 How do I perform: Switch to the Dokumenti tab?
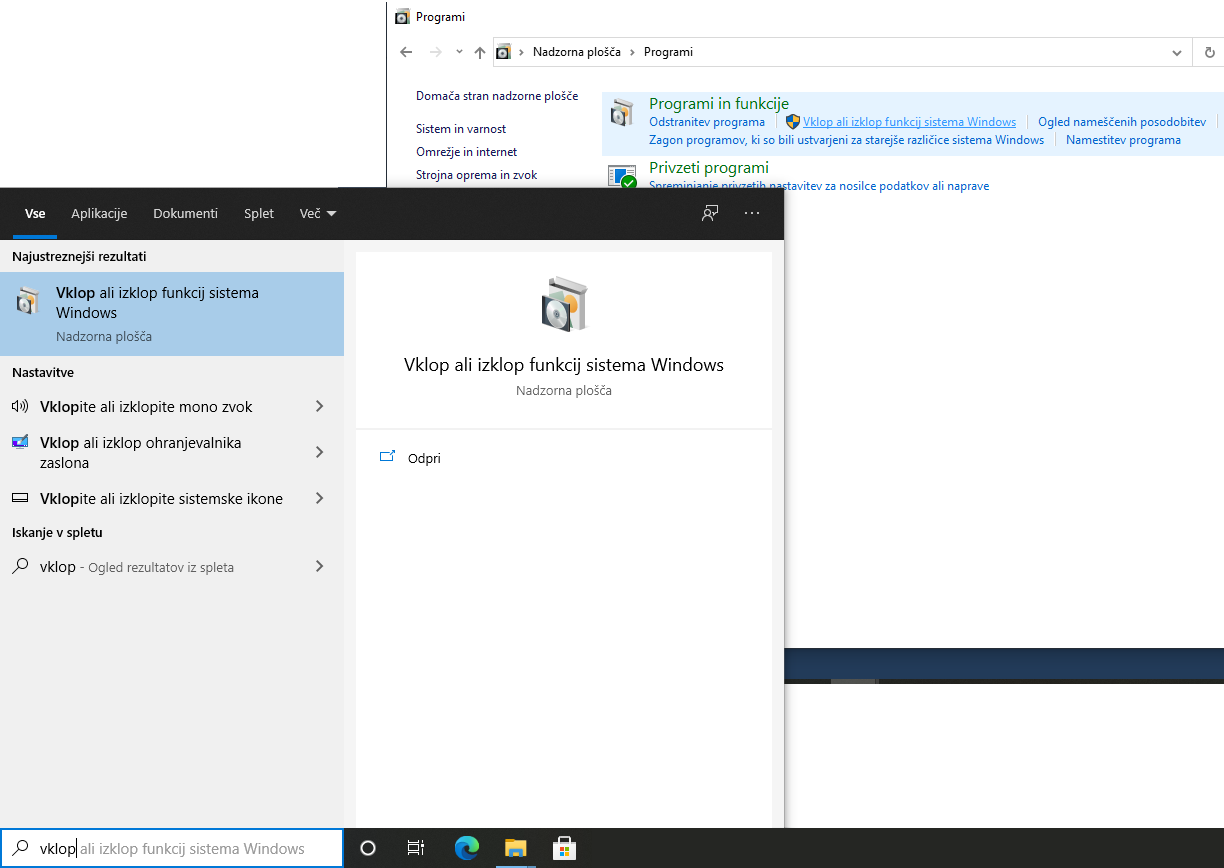(x=185, y=213)
